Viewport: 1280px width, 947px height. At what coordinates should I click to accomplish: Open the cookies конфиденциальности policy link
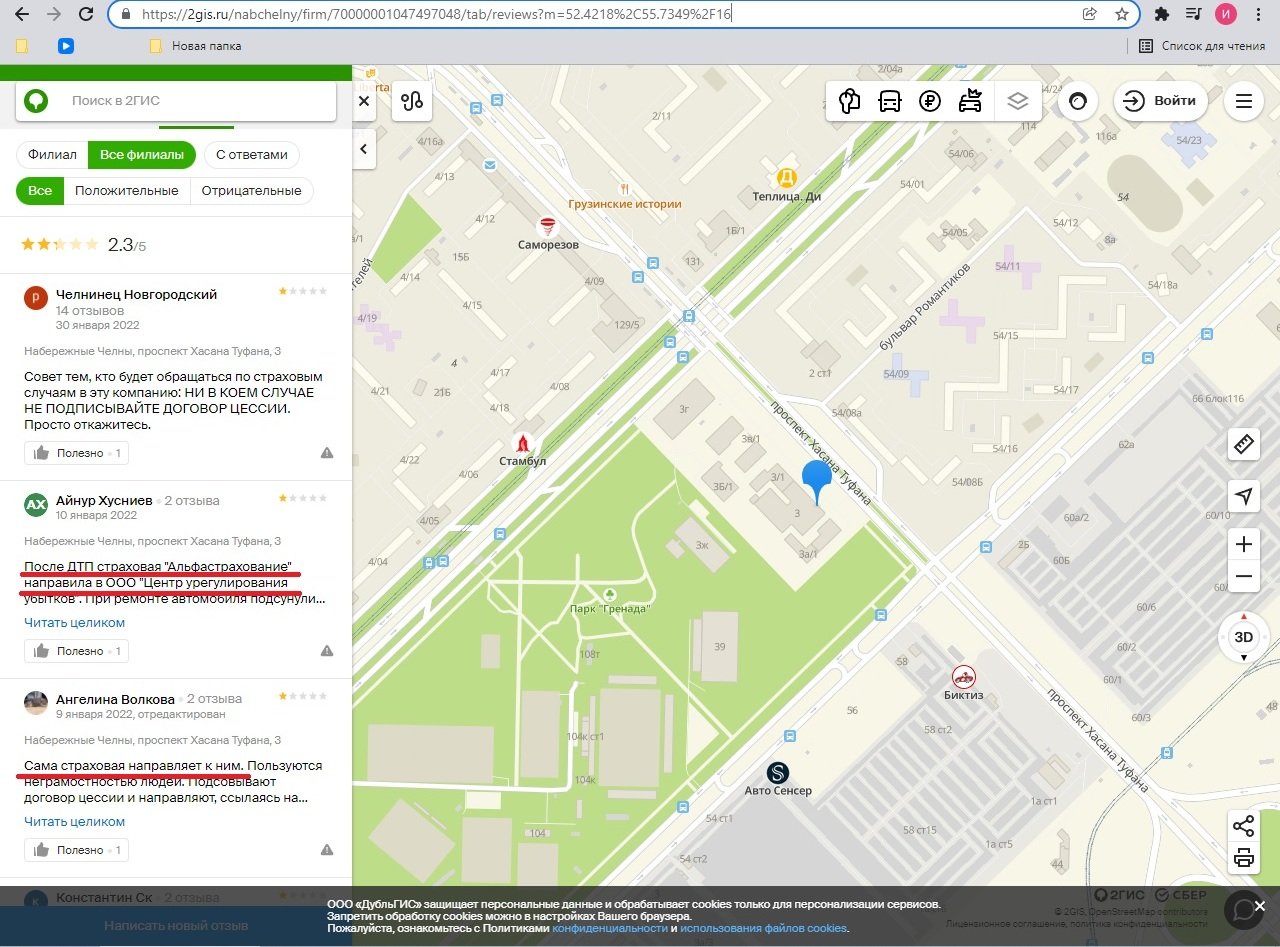click(x=610, y=928)
